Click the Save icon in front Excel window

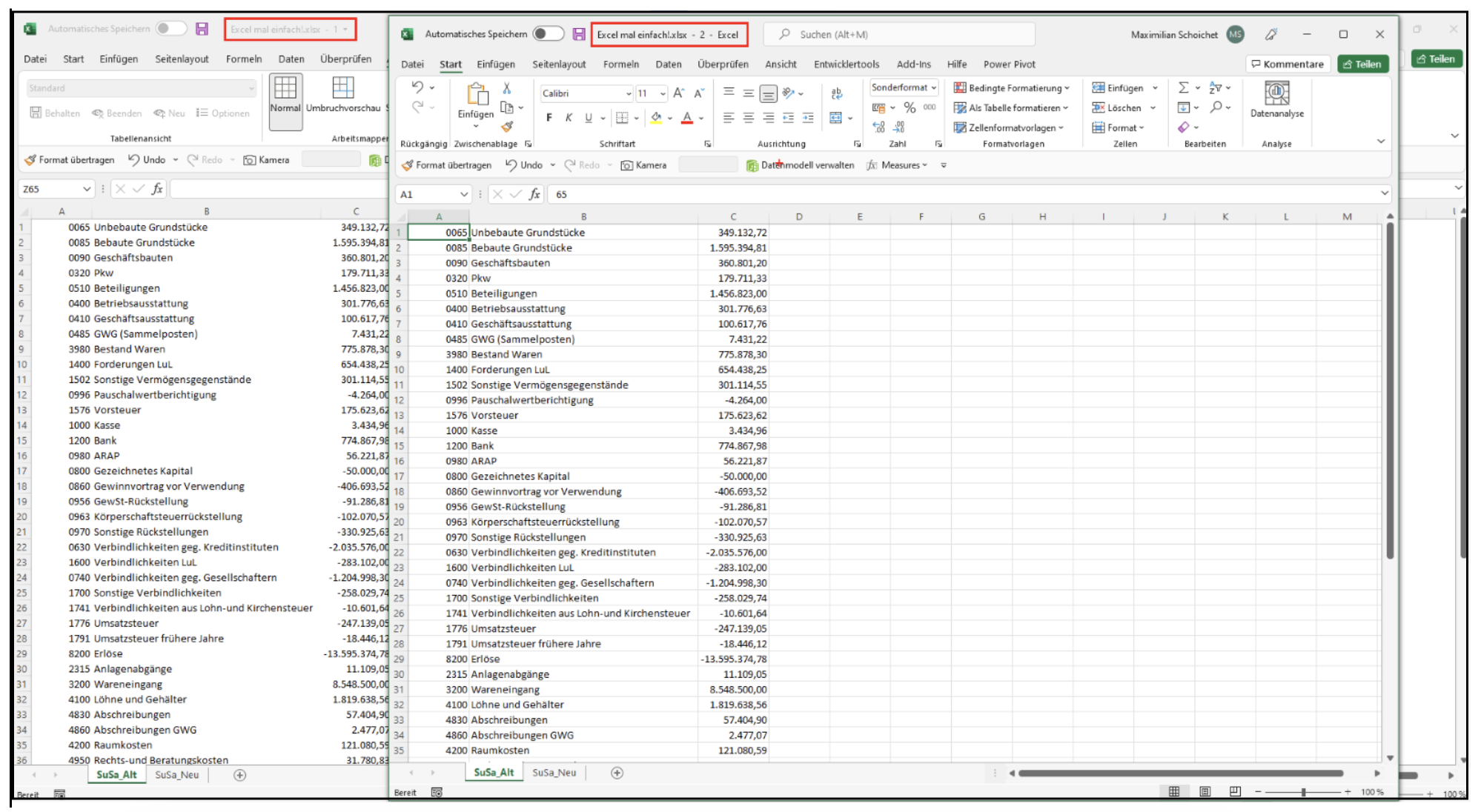pos(579,34)
